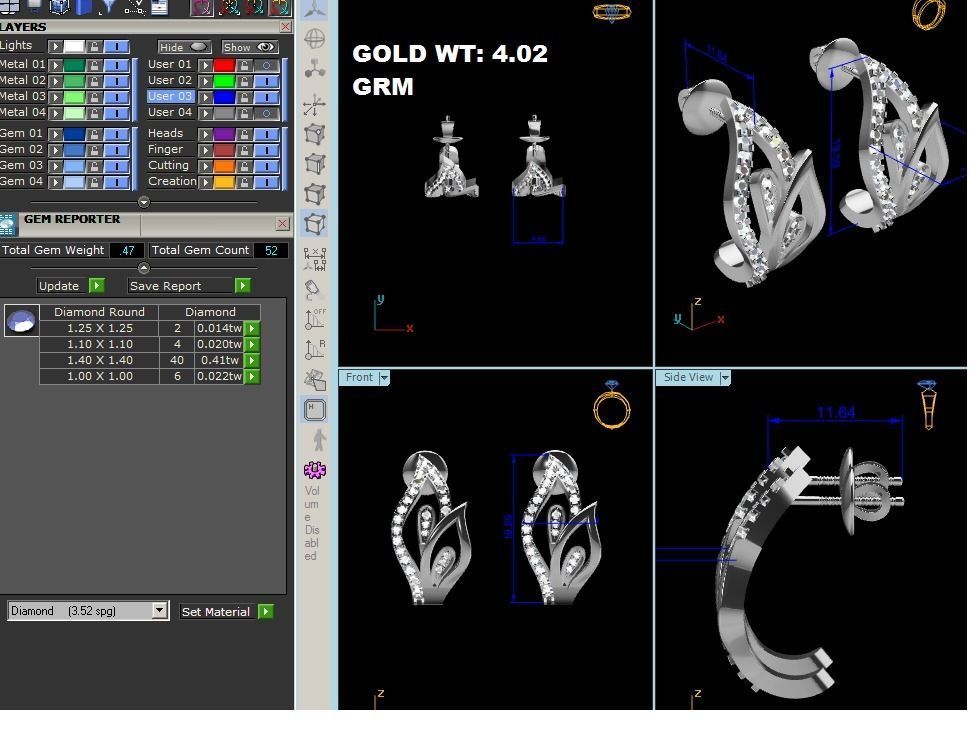969x746 pixels.
Task: Close the Gem Reporter panel
Action: pyautogui.click(x=282, y=224)
